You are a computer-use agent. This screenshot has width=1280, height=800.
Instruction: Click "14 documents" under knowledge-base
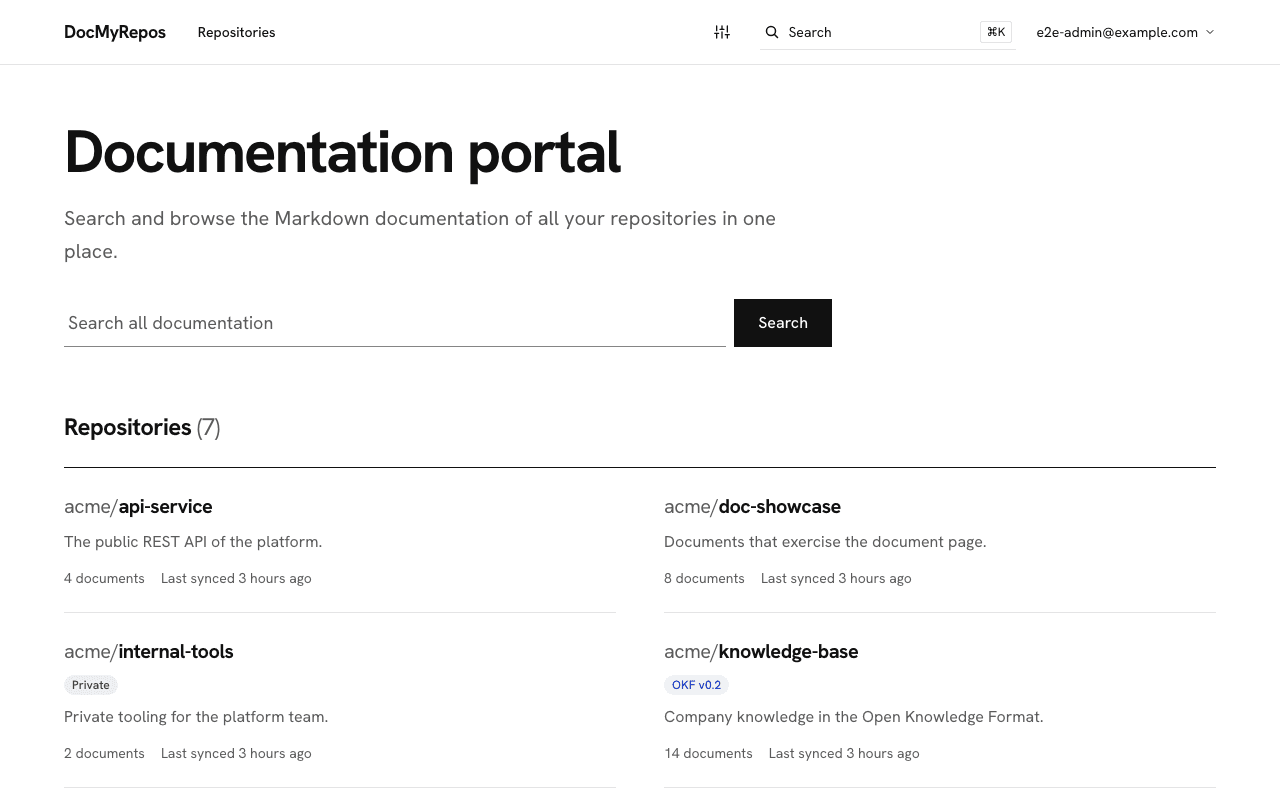tap(708, 753)
